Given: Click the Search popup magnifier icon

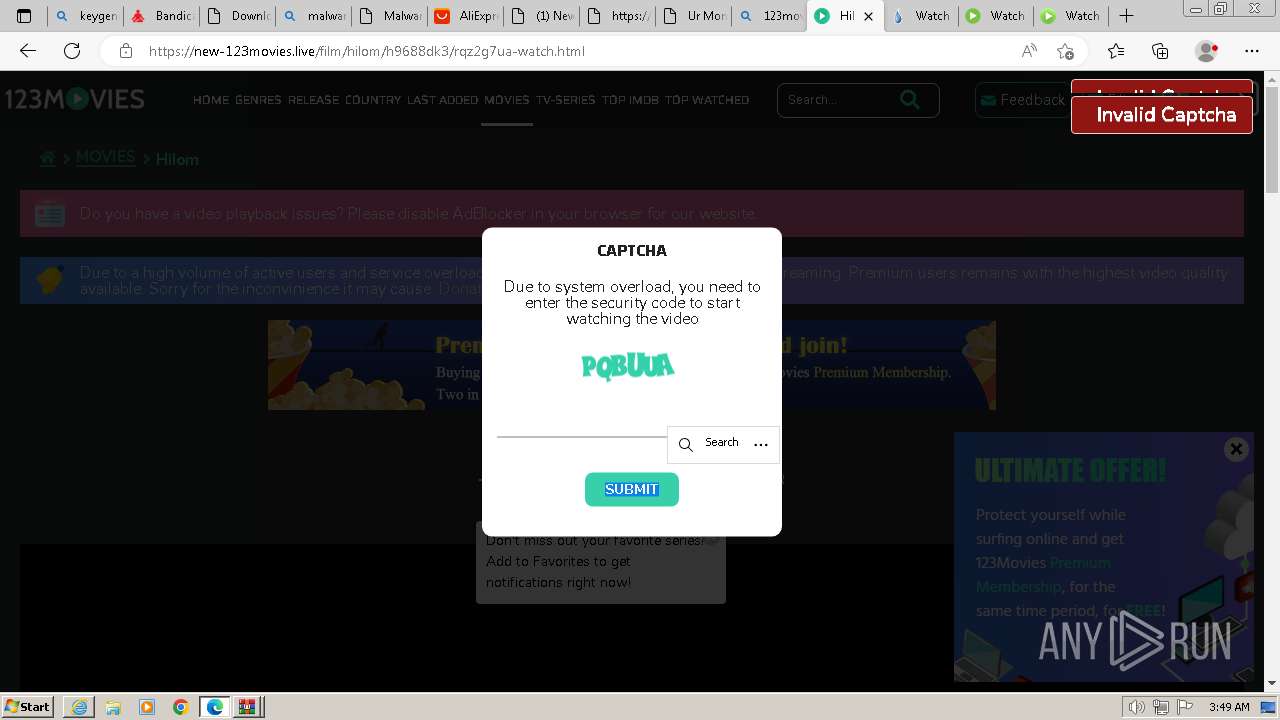Looking at the screenshot, I should click(x=686, y=444).
